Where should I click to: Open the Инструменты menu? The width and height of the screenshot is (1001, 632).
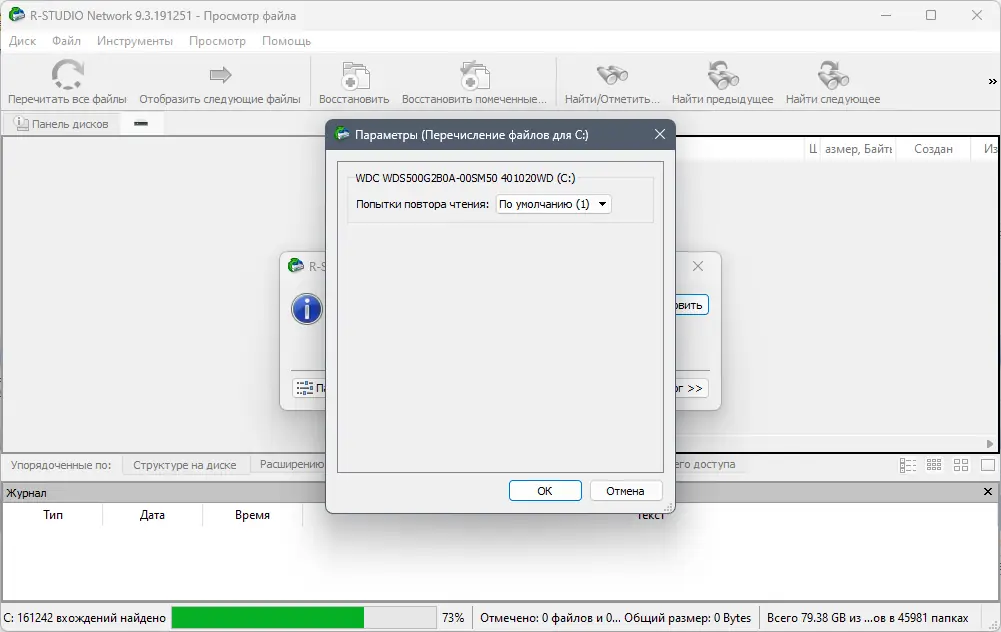pos(135,41)
